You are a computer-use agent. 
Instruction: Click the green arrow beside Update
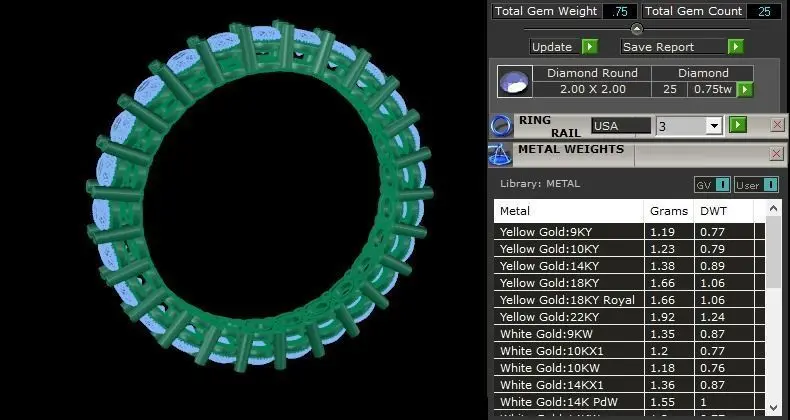(x=589, y=47)
